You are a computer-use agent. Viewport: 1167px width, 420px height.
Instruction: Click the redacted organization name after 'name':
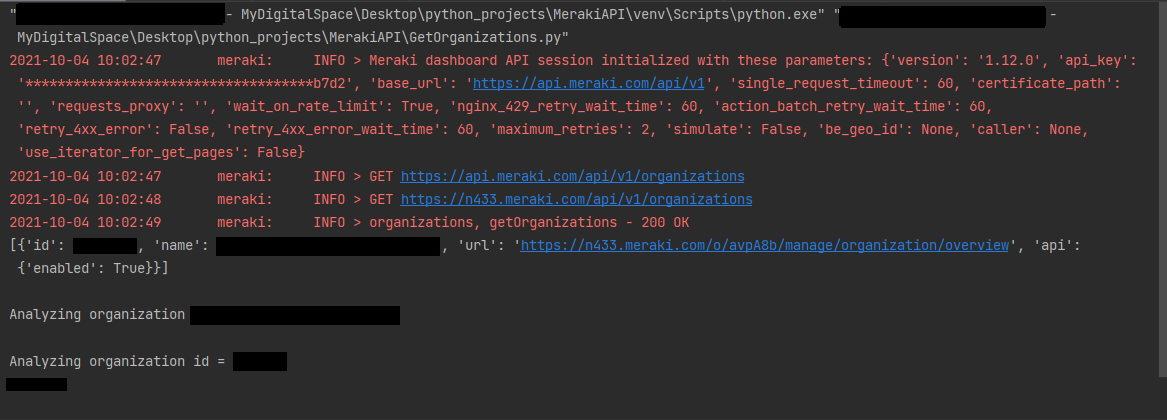[x=328, y=246]
